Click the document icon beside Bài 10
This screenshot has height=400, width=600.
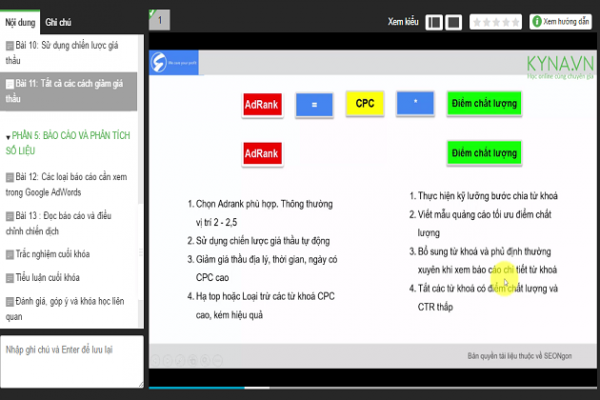tap(10, 46)
